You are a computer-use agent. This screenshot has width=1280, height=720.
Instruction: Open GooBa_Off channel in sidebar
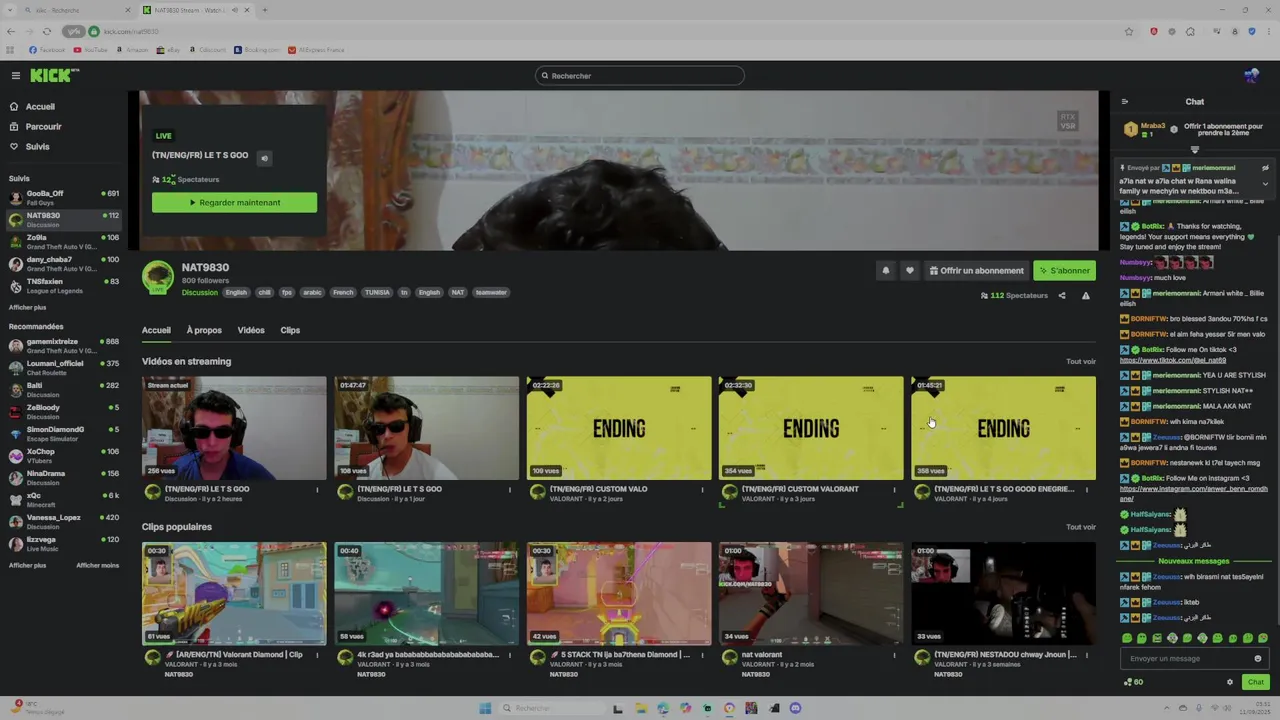pos(63,197)
